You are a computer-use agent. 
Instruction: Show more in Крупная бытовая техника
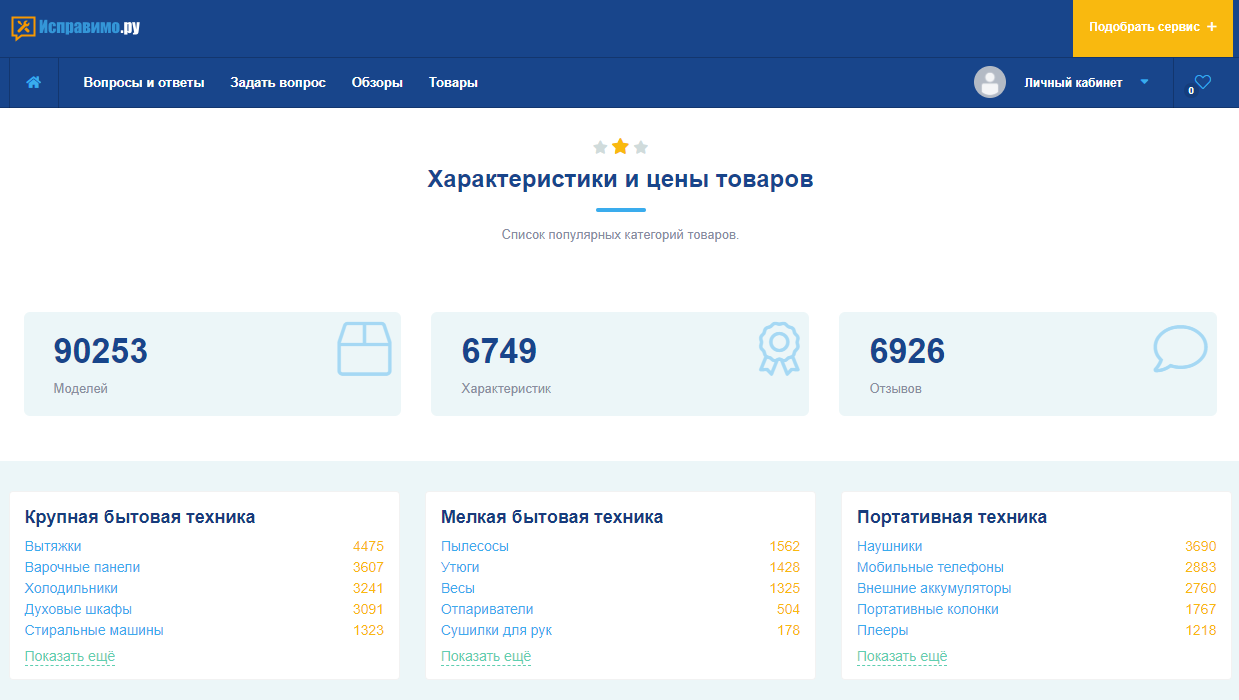[x=70, y=657]
